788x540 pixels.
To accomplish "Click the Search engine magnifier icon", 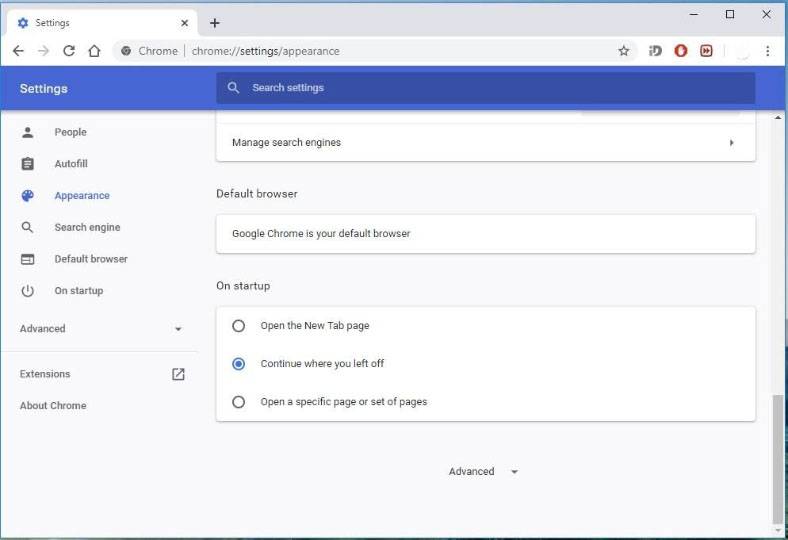I will [x=28, y=227].
